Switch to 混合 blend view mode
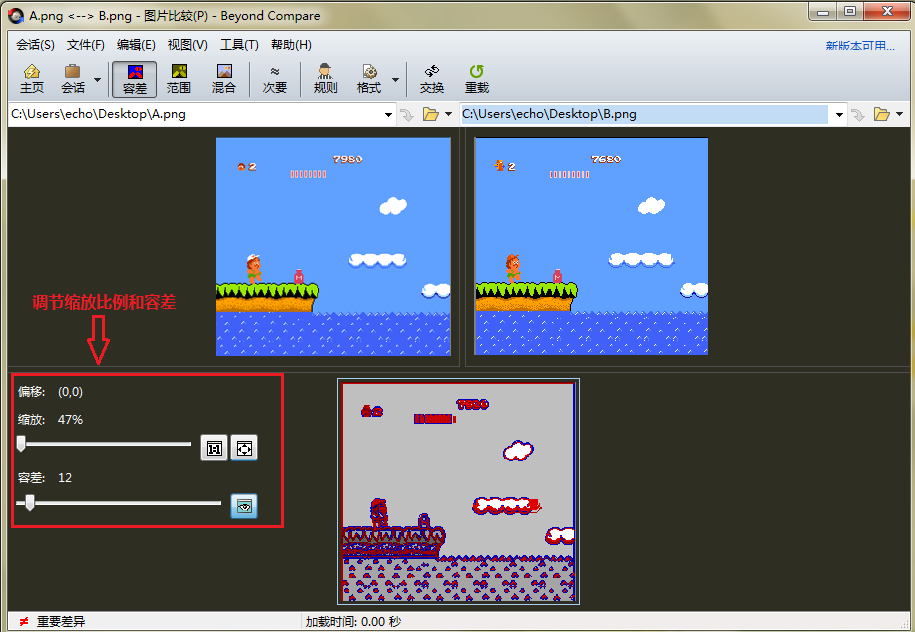The height and width of the screenshot is (632, 915). (223, 79)
